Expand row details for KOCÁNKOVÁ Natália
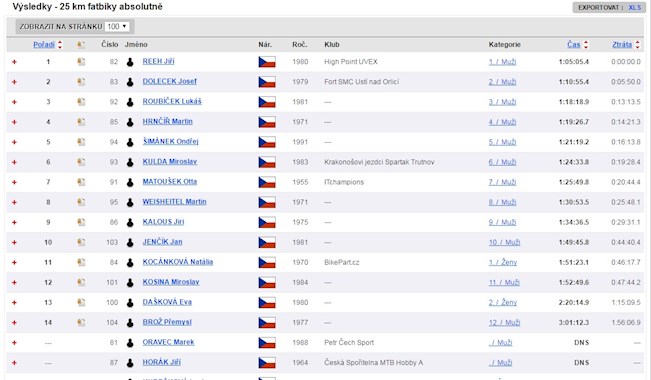 (x=14, y=262)
